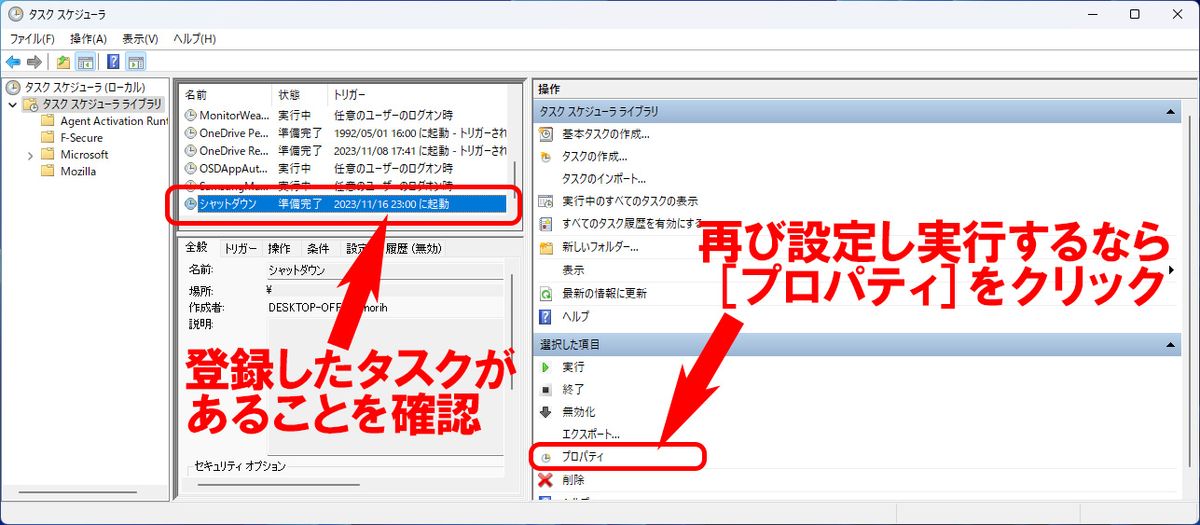Click the green 実行 play icon

pos(546,367)
